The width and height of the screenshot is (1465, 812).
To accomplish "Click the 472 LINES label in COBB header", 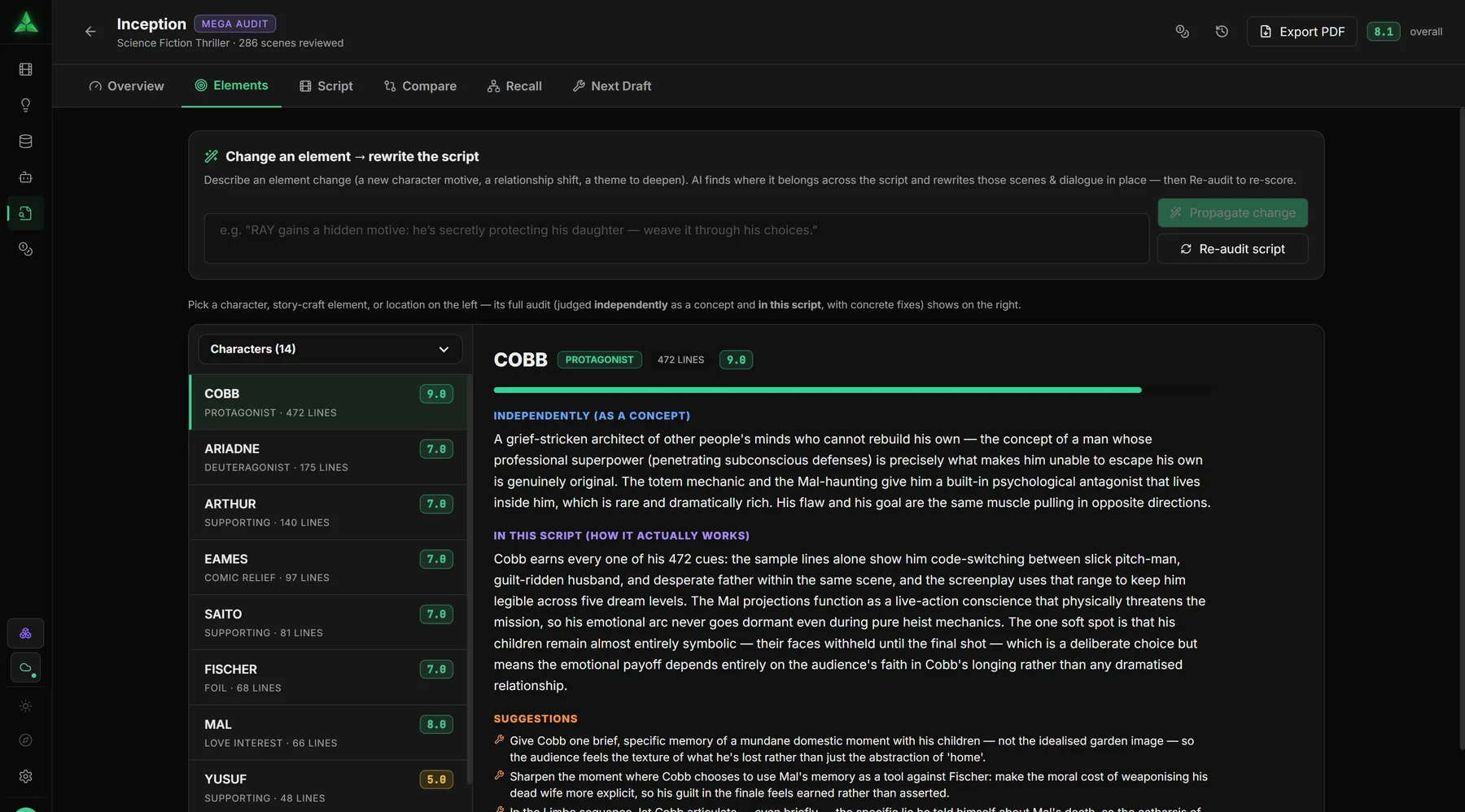I will (680, 360).
